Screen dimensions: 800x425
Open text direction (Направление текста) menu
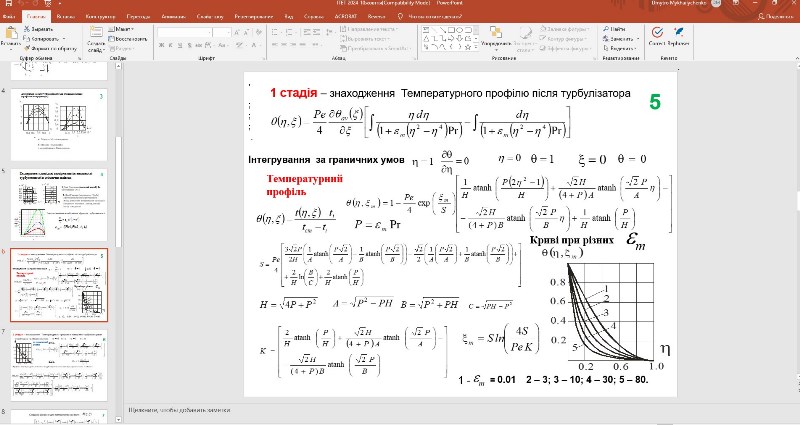370,29
